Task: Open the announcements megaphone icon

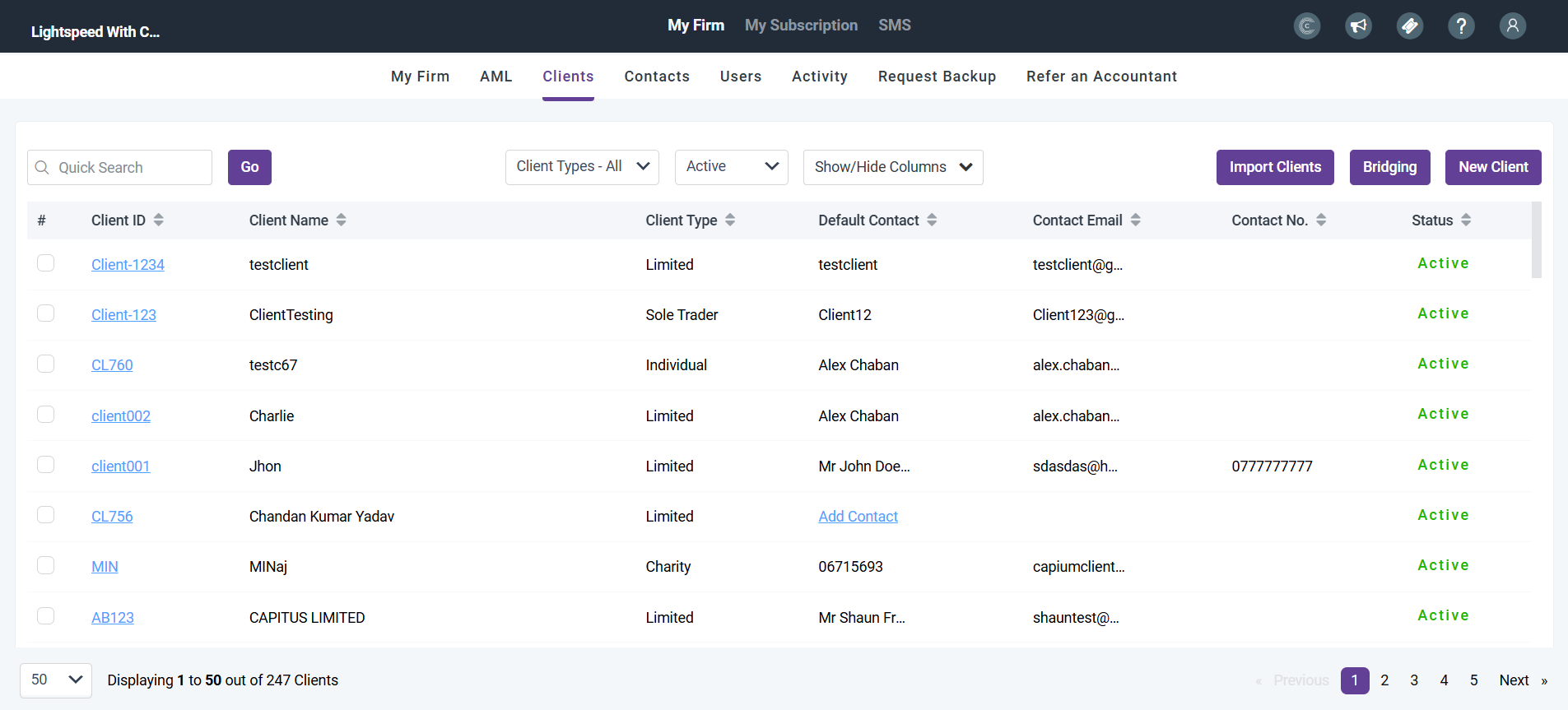Action: (x=1358, y=26)
